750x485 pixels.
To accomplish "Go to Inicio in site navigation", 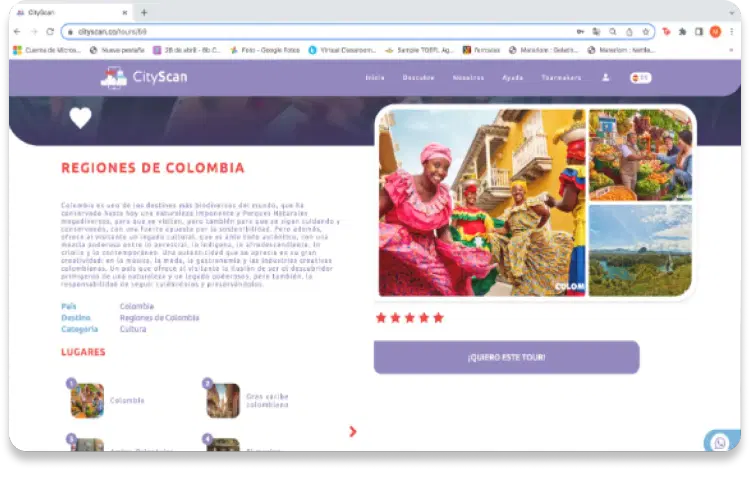I will (375, 77).
